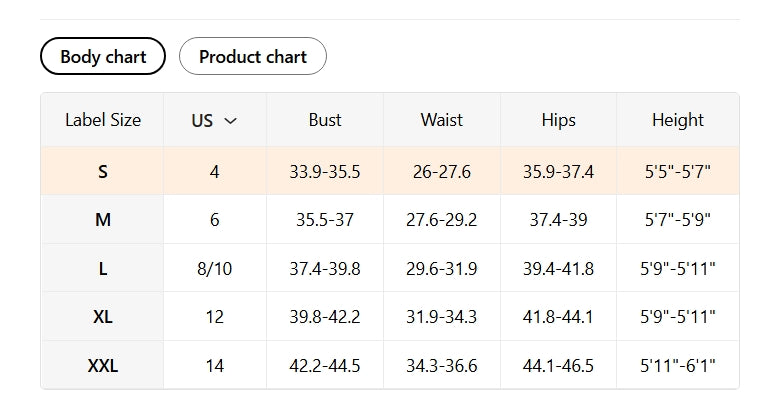The image size is (768, 410).
Task: Click the Waist column header
Action: pos(441,120)
